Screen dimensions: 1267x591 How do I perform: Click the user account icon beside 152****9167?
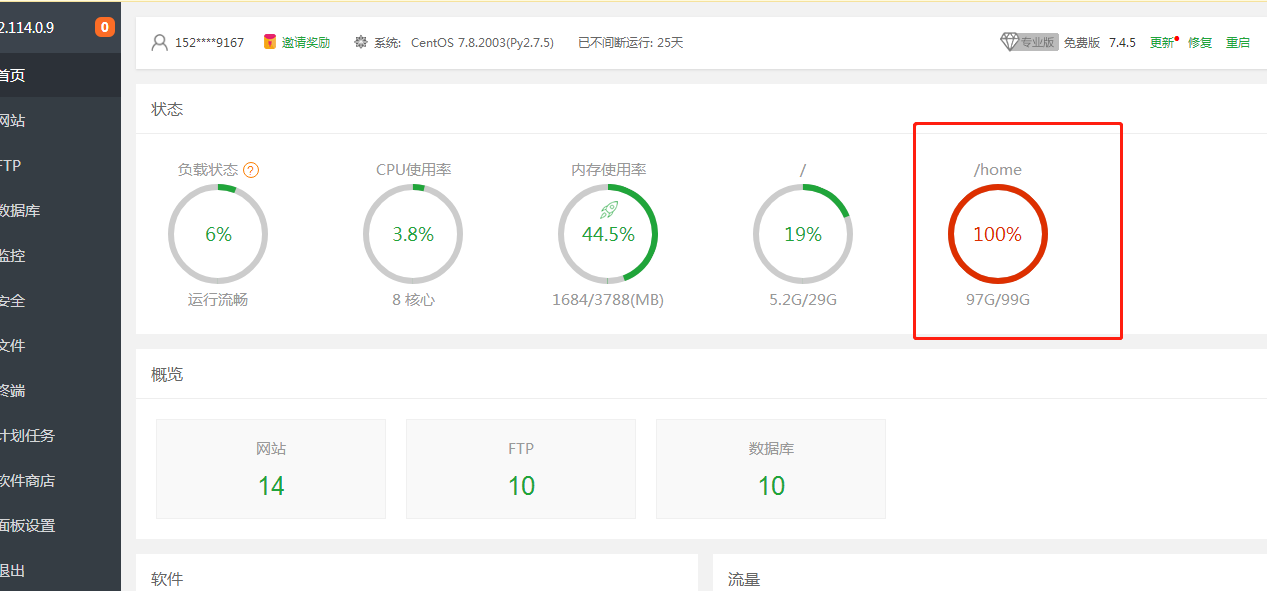pos(159,43)
